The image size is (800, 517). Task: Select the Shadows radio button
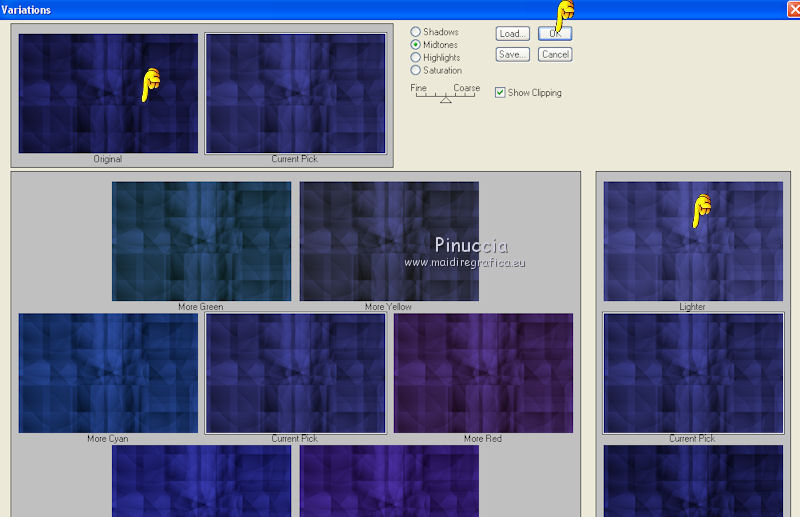(415, 32)
